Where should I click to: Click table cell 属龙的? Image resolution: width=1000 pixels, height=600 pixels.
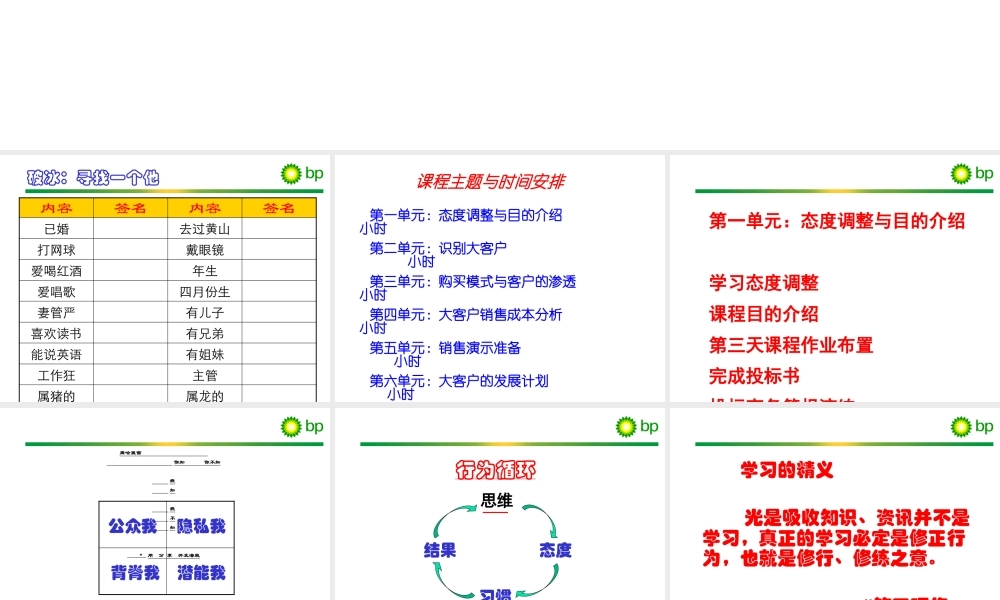pos(205,395)
